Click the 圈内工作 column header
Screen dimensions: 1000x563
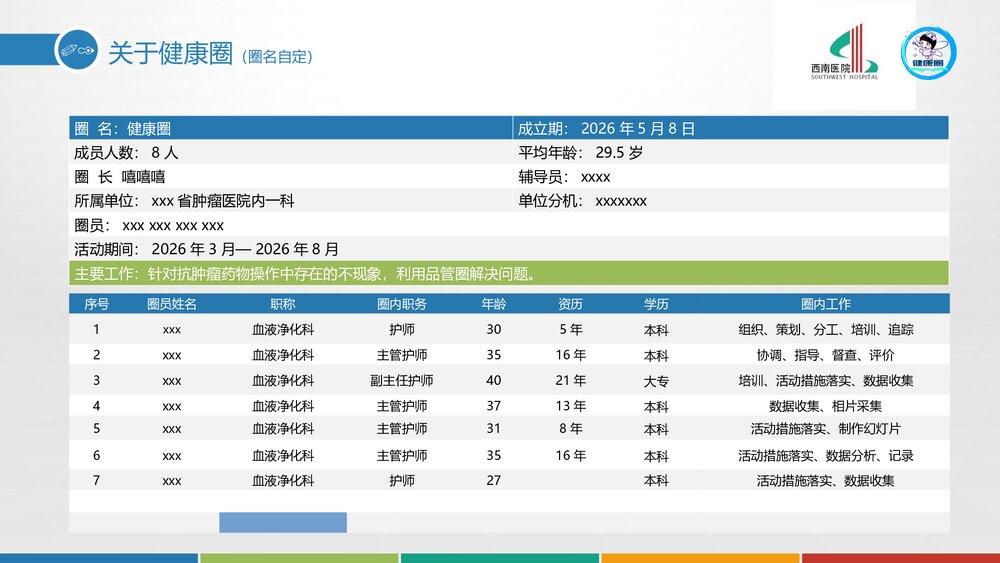click(x=826, y=304)
